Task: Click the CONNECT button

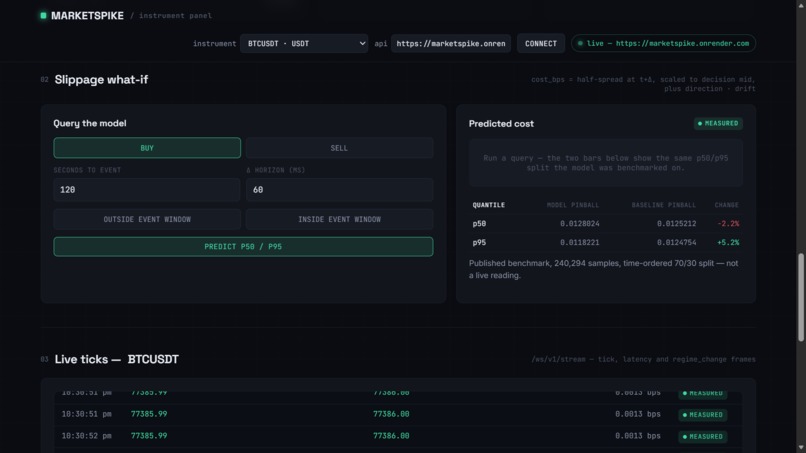Action: (x=541, y=44)
